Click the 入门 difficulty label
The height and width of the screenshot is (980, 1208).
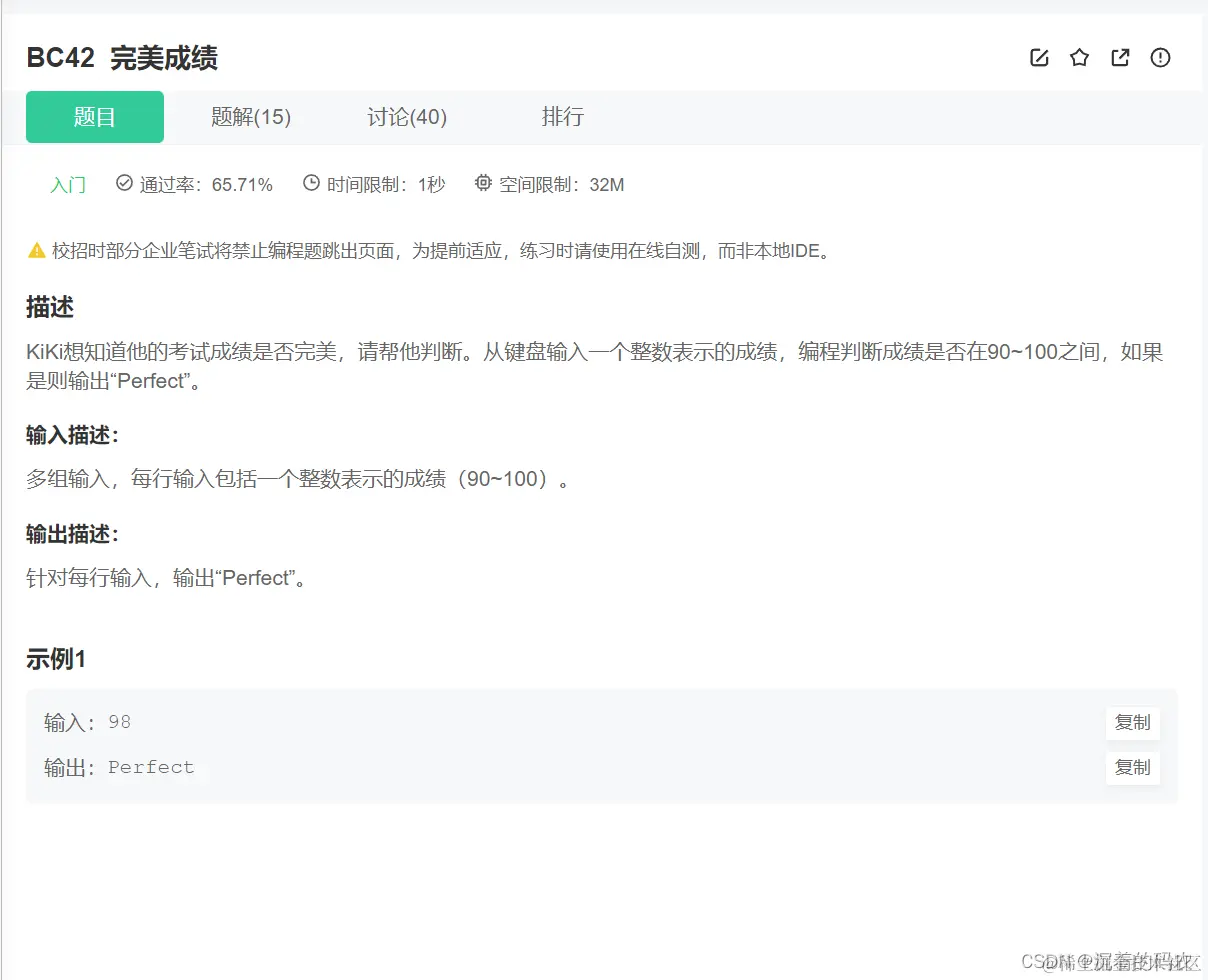pos(67,184)
